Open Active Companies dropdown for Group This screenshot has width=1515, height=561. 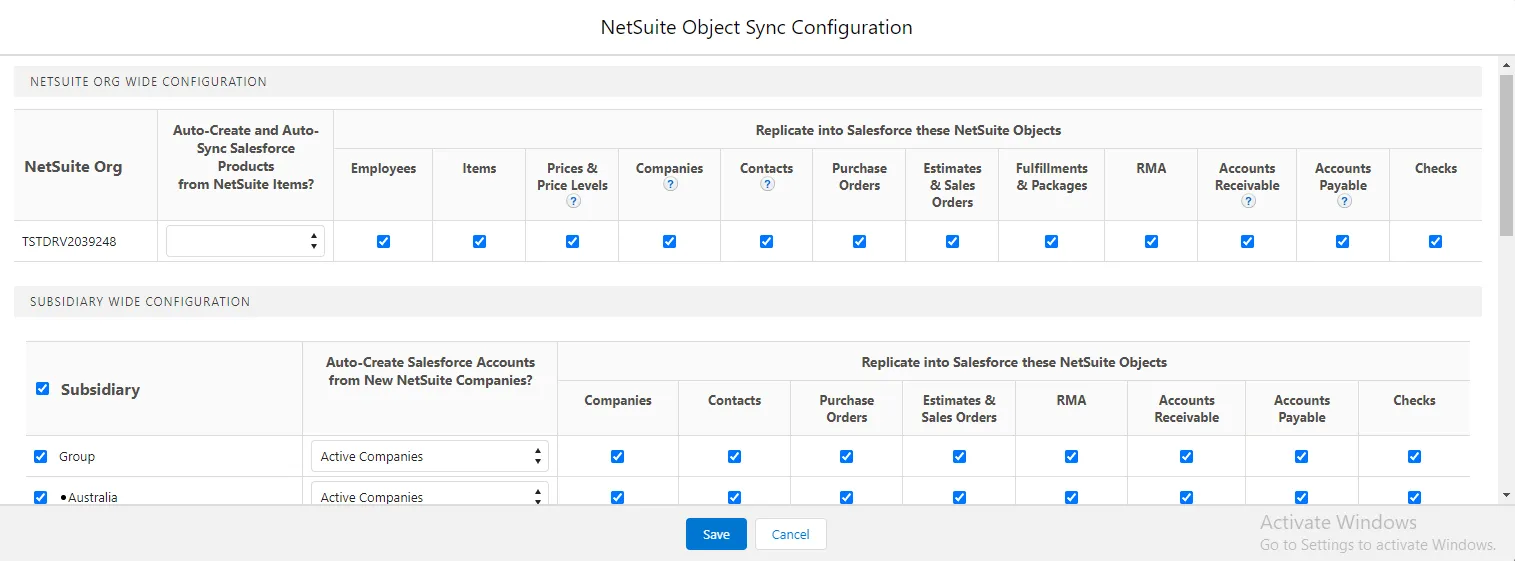pos(430,456)
